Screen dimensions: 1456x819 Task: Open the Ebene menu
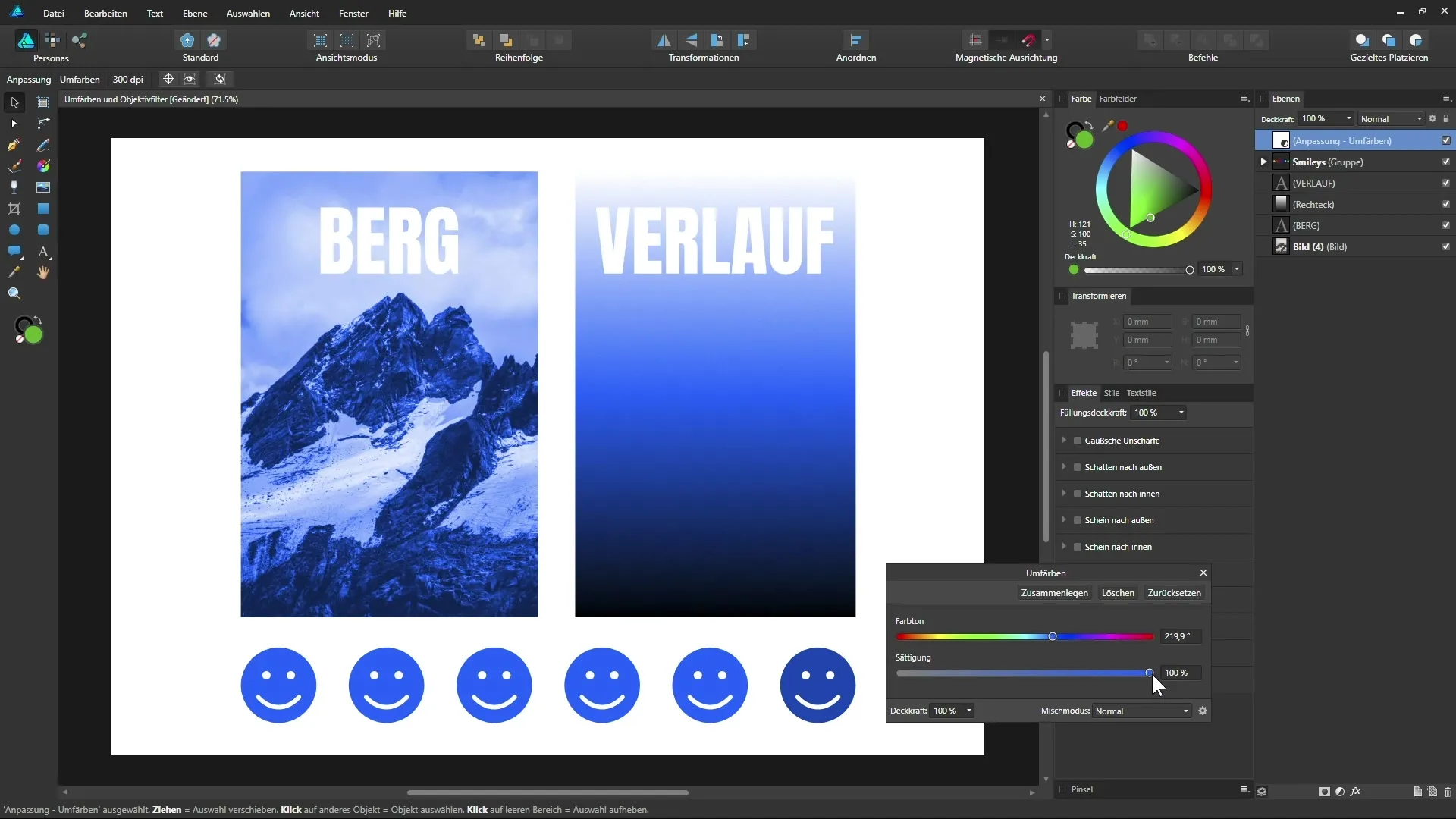coord(195,14)
